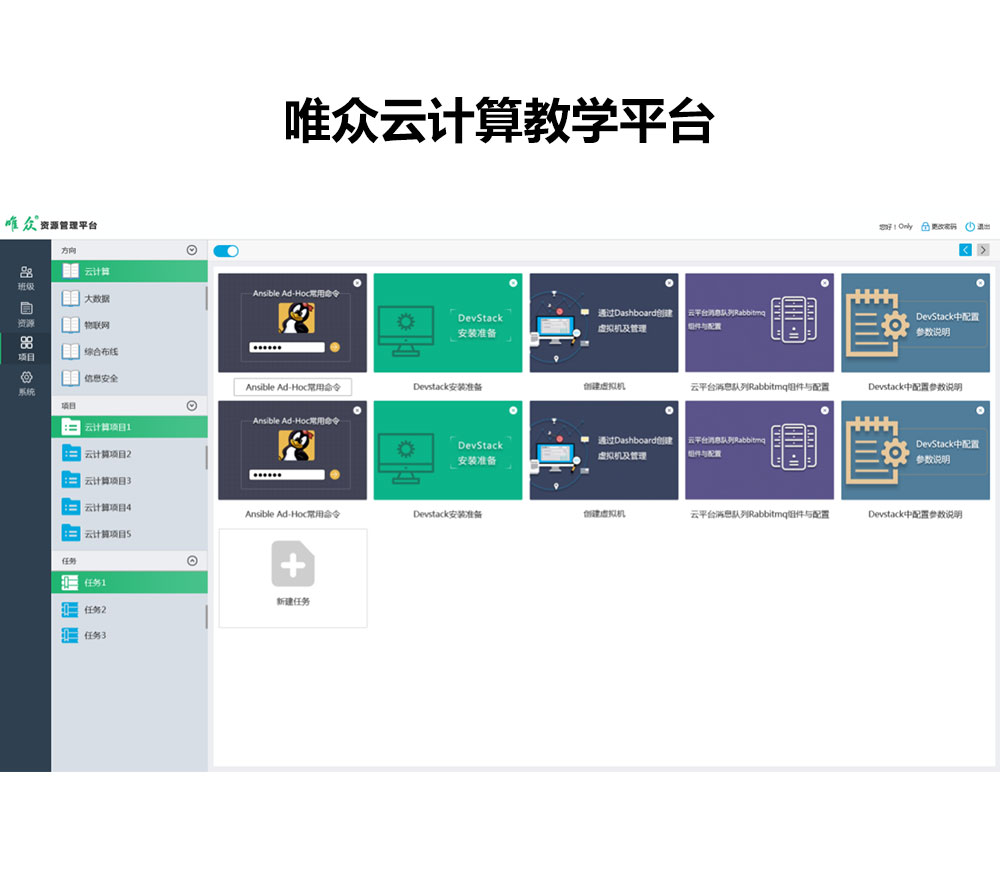
Task: Select the 任务2 task icon
Action: click(70, 610)
